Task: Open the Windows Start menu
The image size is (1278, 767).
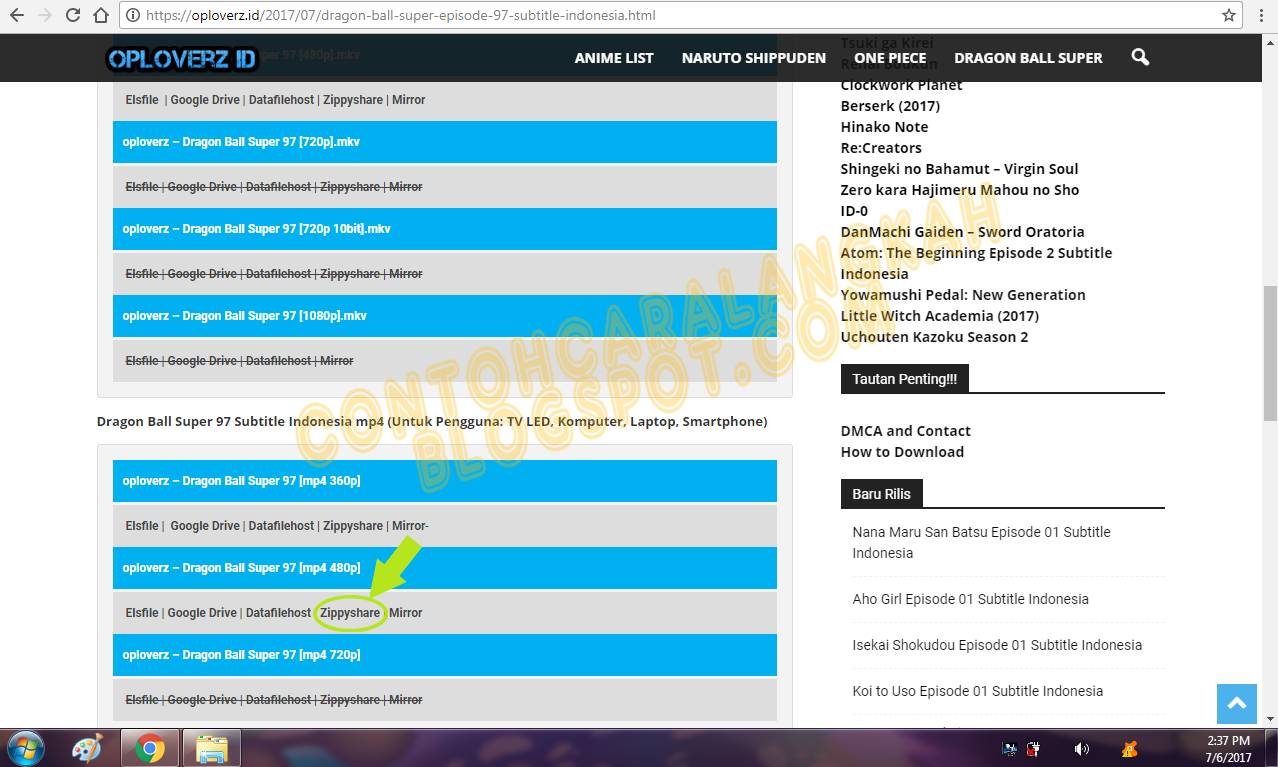Action: (24, 748)
